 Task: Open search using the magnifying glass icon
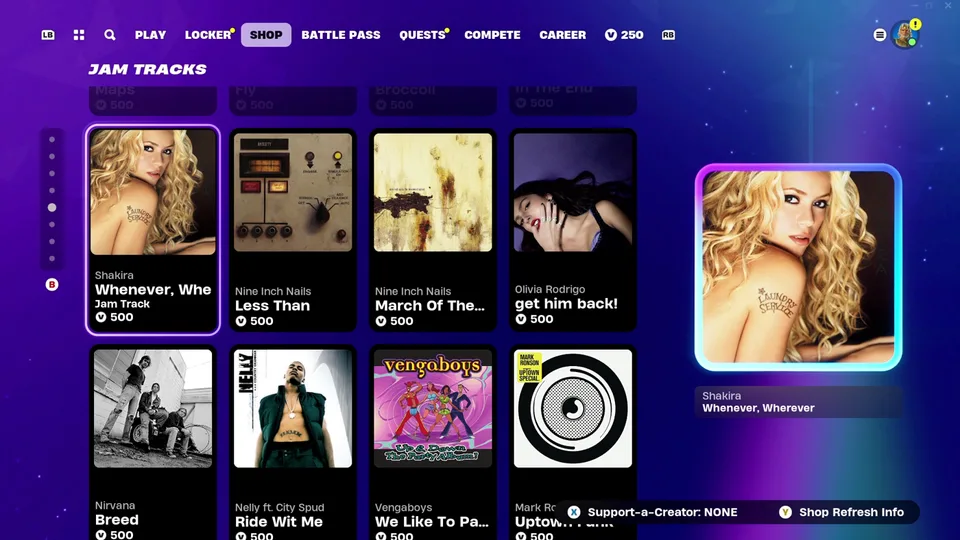pyautogui.click(x=110, y=35)
